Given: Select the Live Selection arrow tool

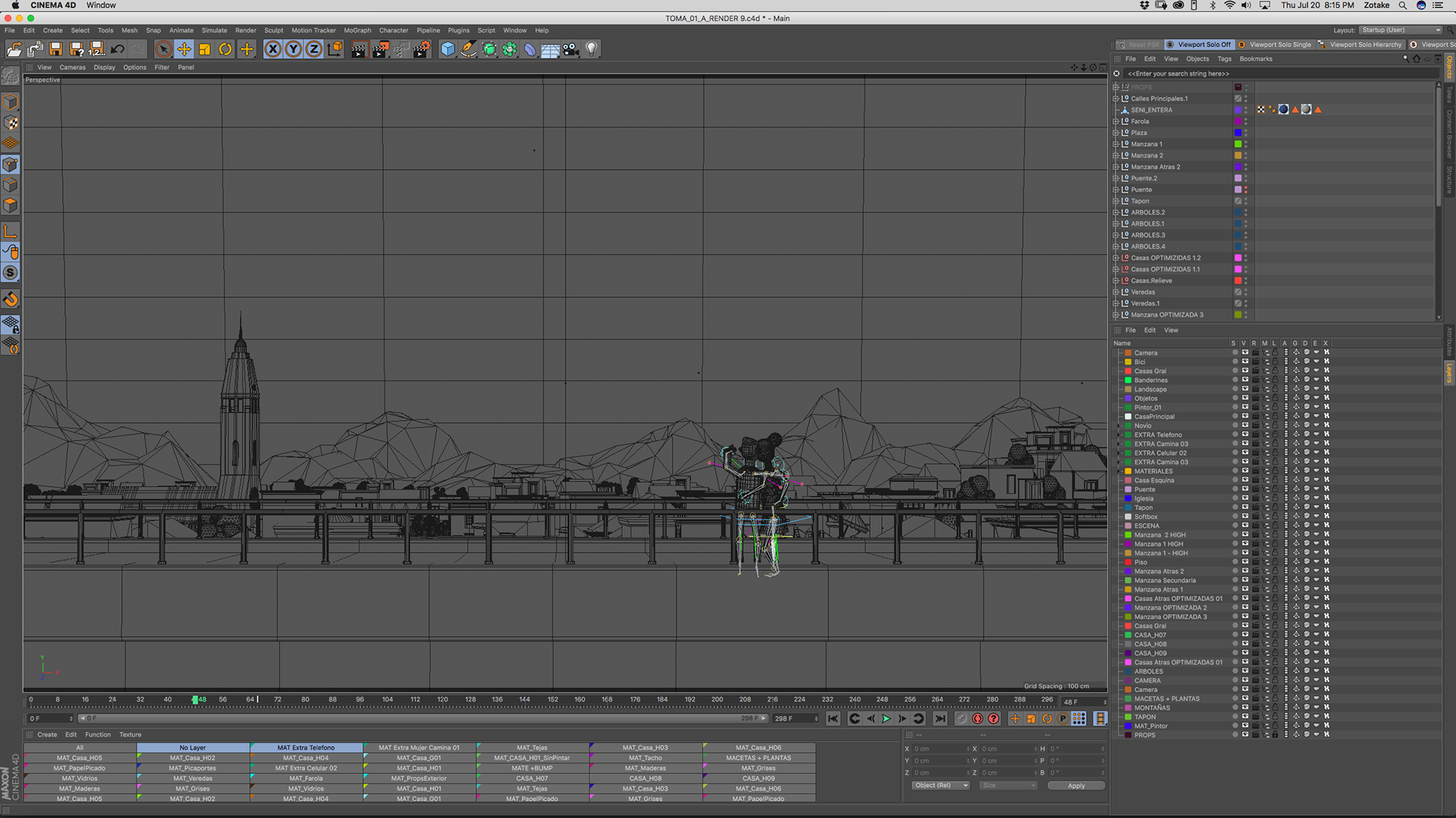Looking at the screenshot, I should 163,49.
